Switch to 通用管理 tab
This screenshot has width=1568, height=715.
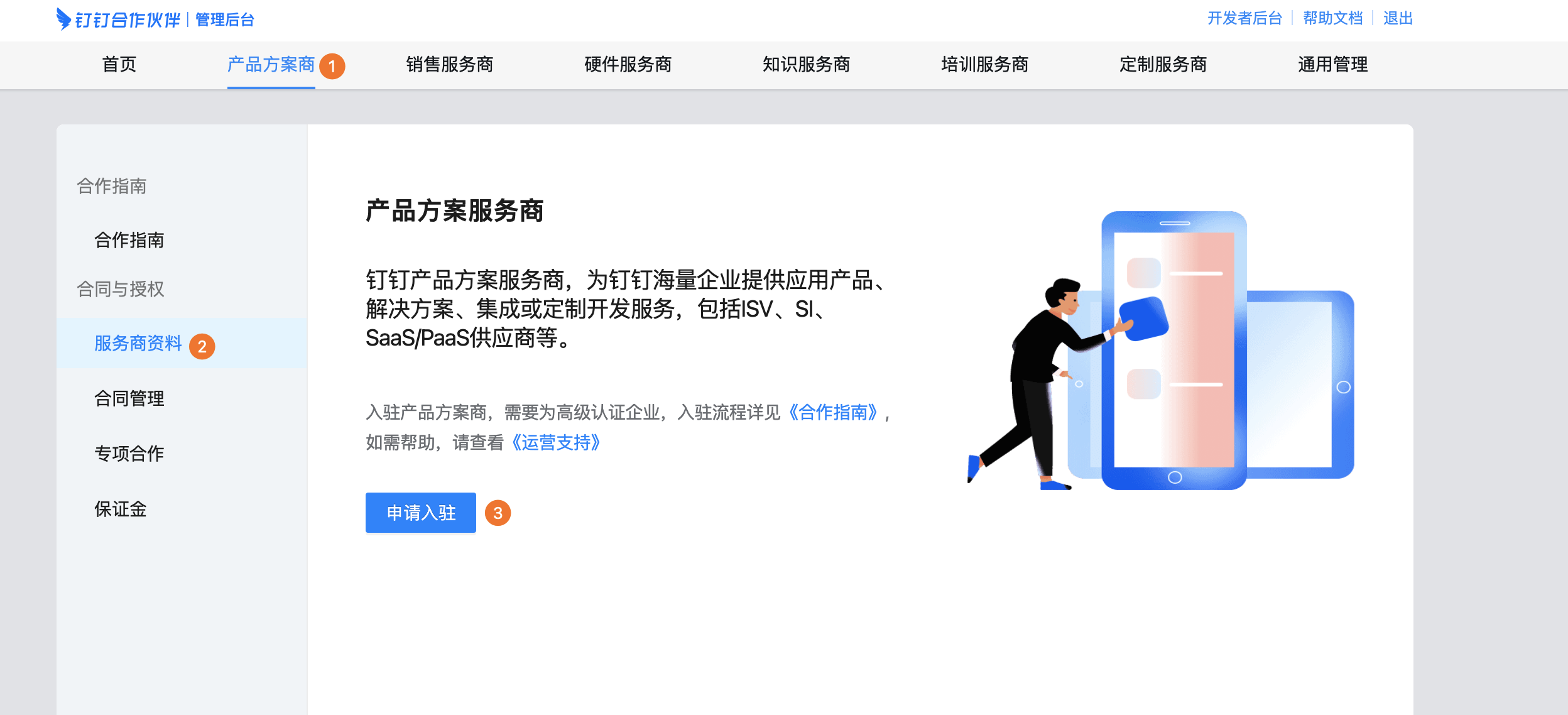click(x=1332, y=64)
